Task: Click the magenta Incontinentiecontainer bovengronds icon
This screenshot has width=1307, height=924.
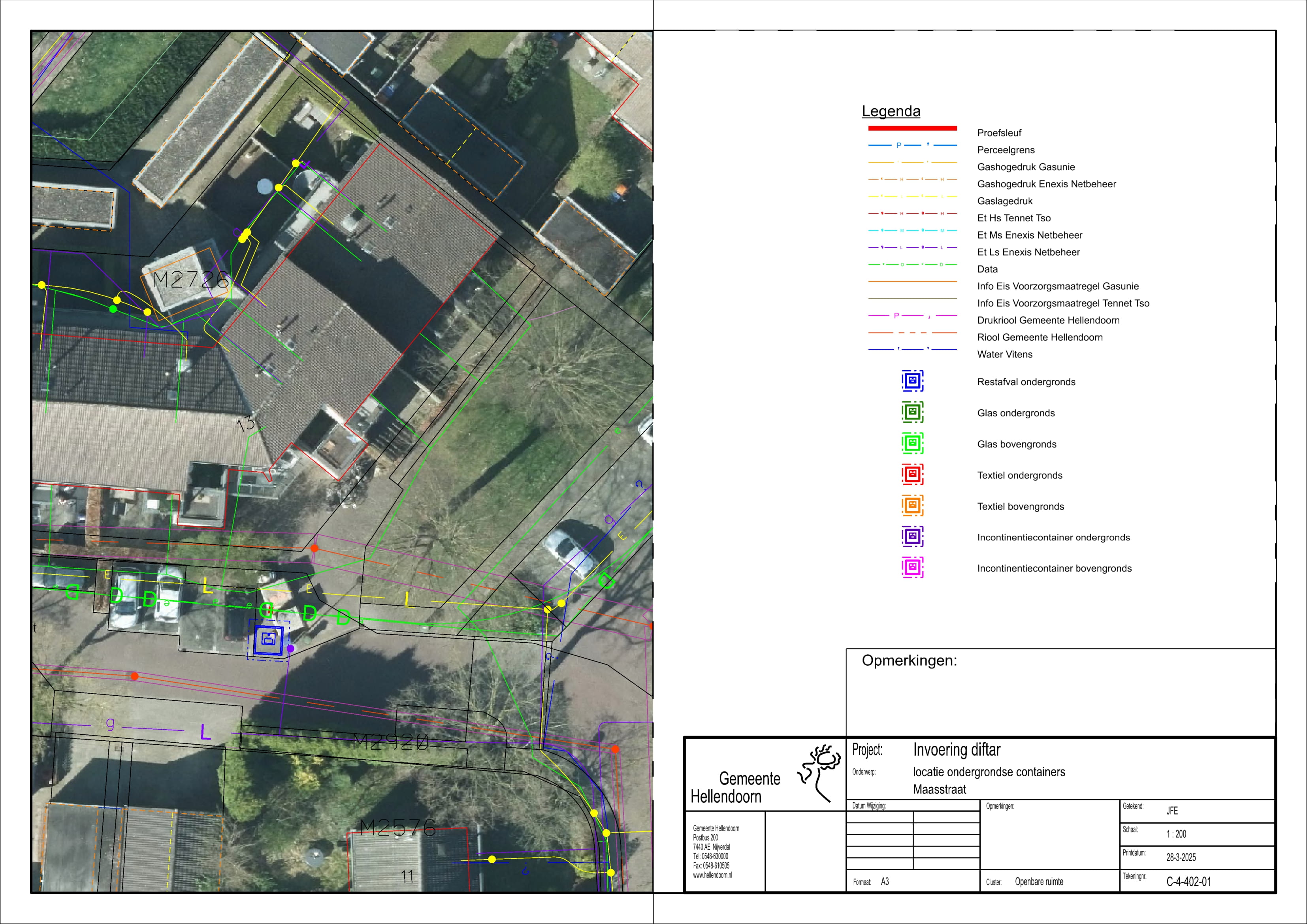Action: point(912,568)
